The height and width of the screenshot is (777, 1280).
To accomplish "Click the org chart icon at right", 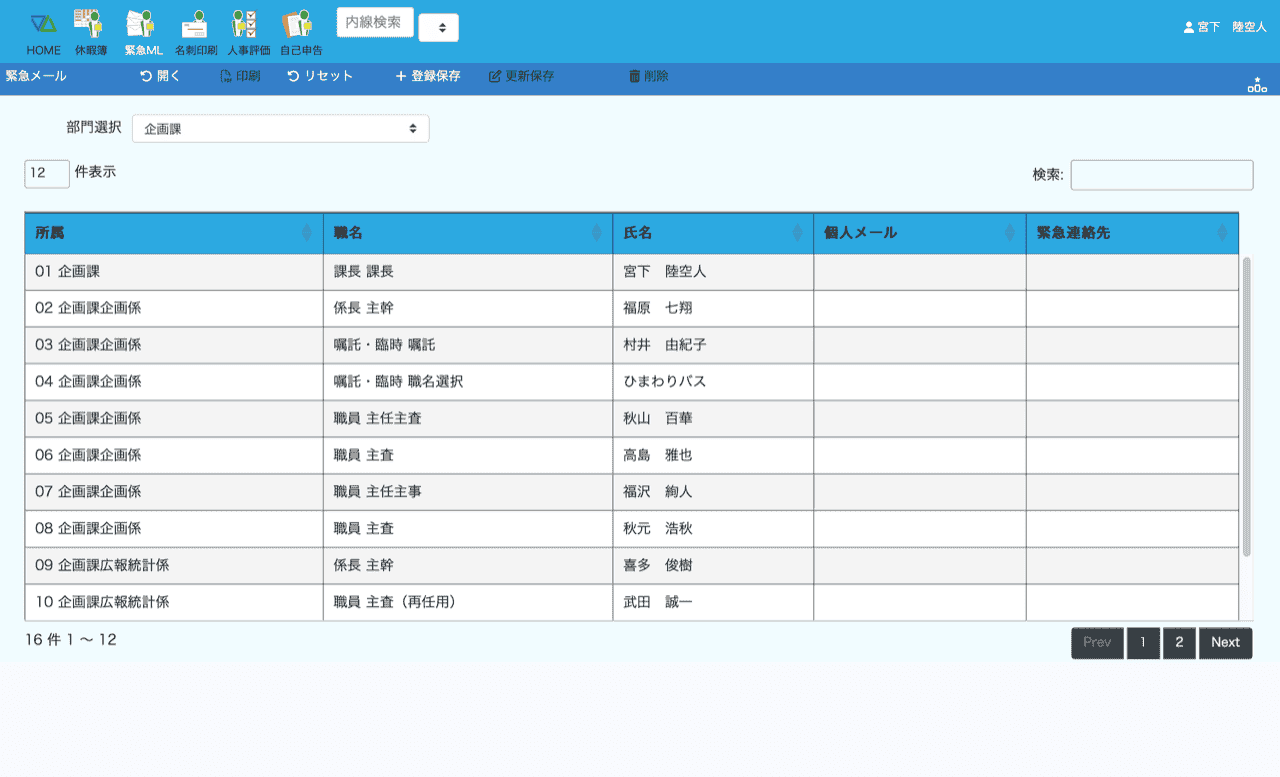I will 1257,85.
